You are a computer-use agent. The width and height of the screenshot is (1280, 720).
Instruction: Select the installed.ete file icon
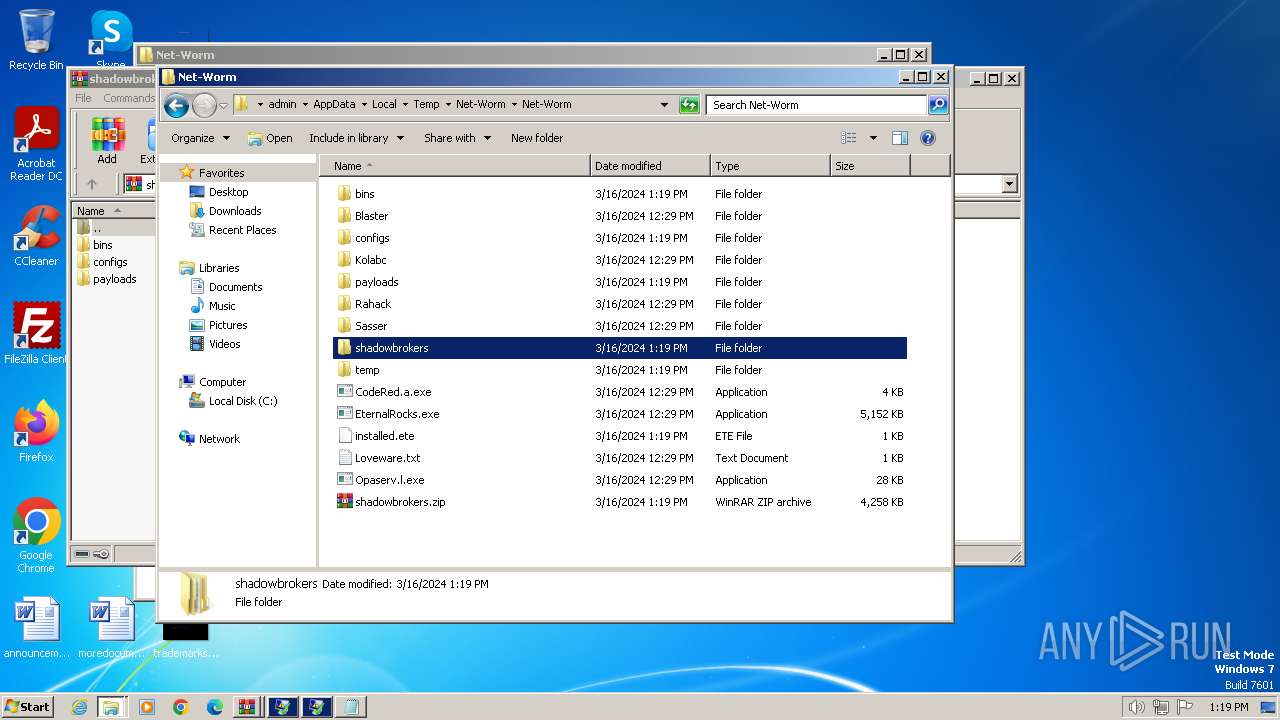click(x=344, y=436)
